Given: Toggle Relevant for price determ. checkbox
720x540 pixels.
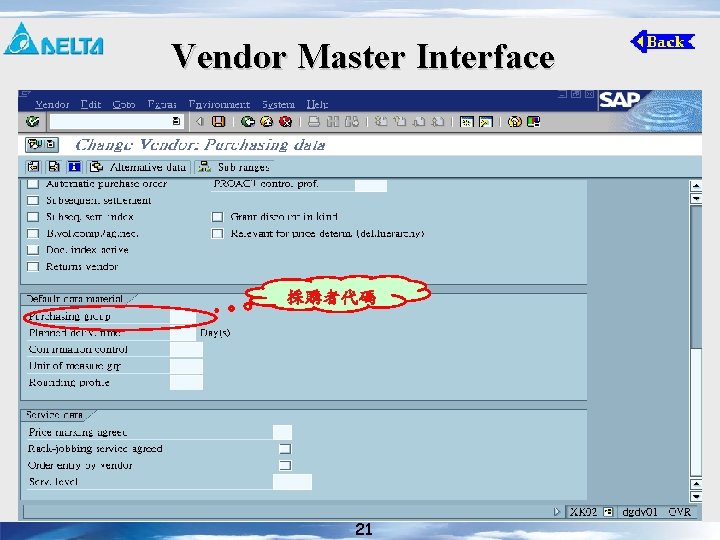Looking at the screenshot, I should (x=217, y=234).
